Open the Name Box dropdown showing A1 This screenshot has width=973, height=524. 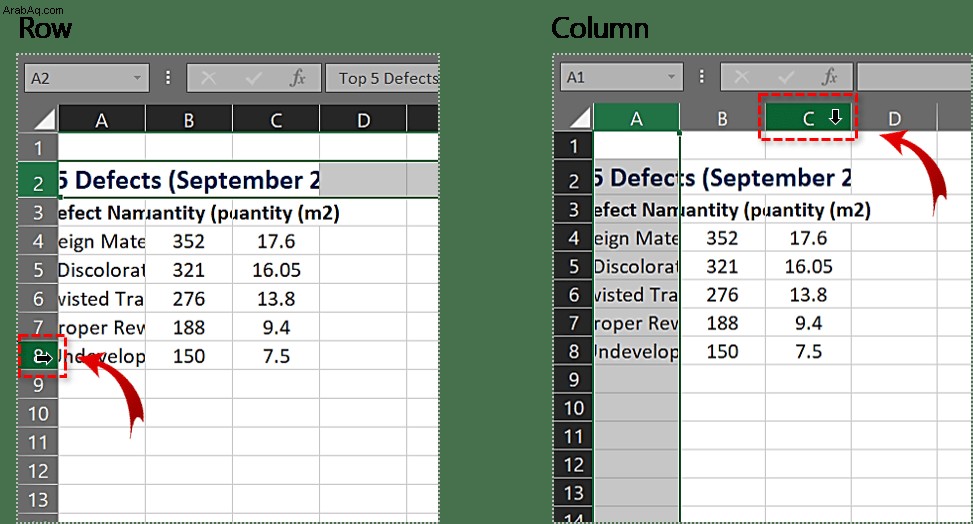(x=671, y=77)
